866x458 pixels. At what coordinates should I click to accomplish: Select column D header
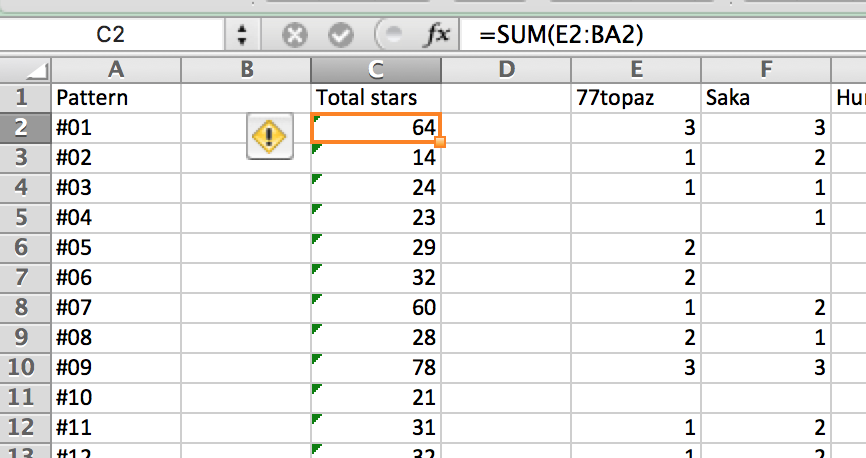click(x=506, y=70)
